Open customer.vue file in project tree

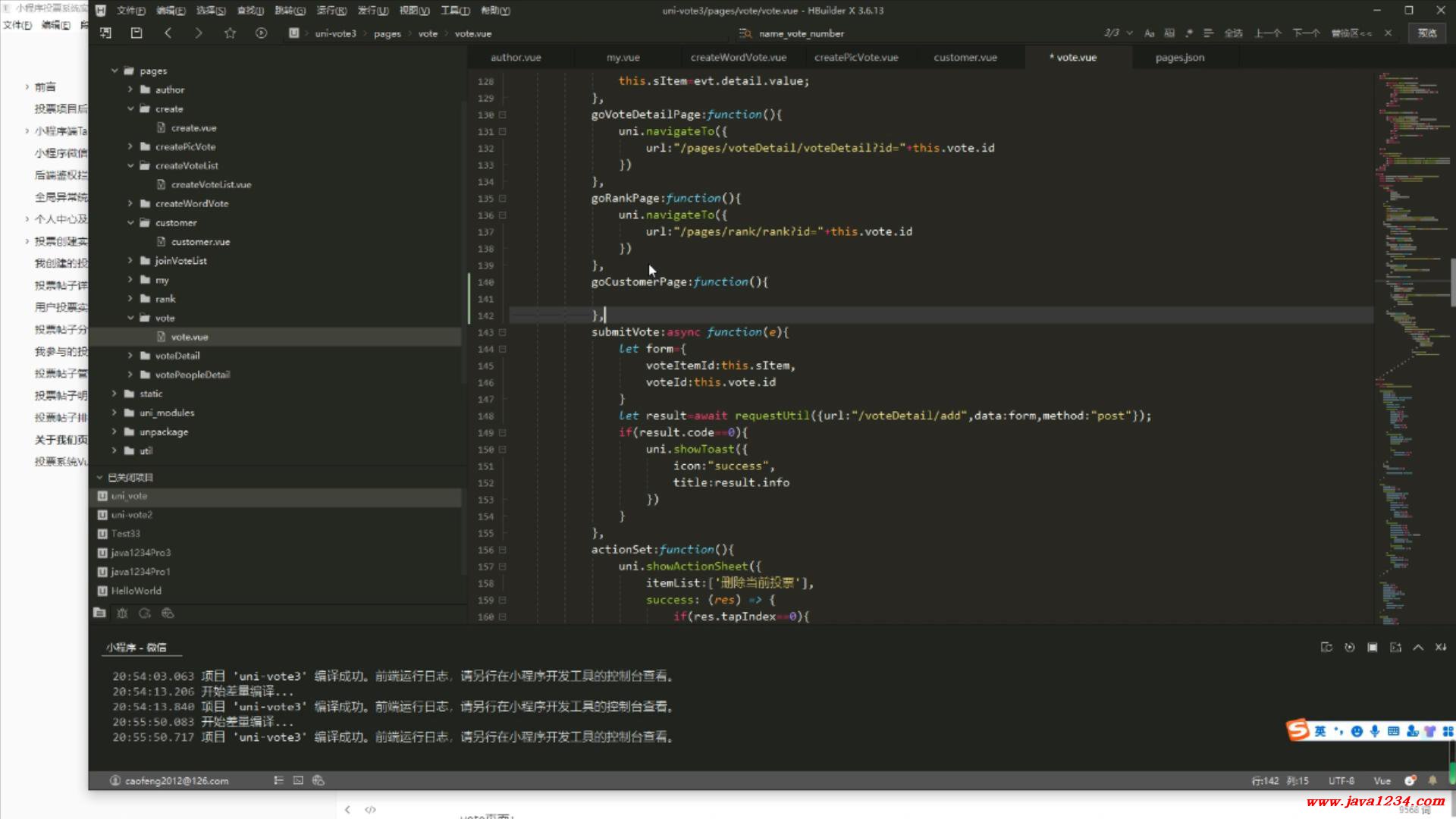tap(200, 241)
